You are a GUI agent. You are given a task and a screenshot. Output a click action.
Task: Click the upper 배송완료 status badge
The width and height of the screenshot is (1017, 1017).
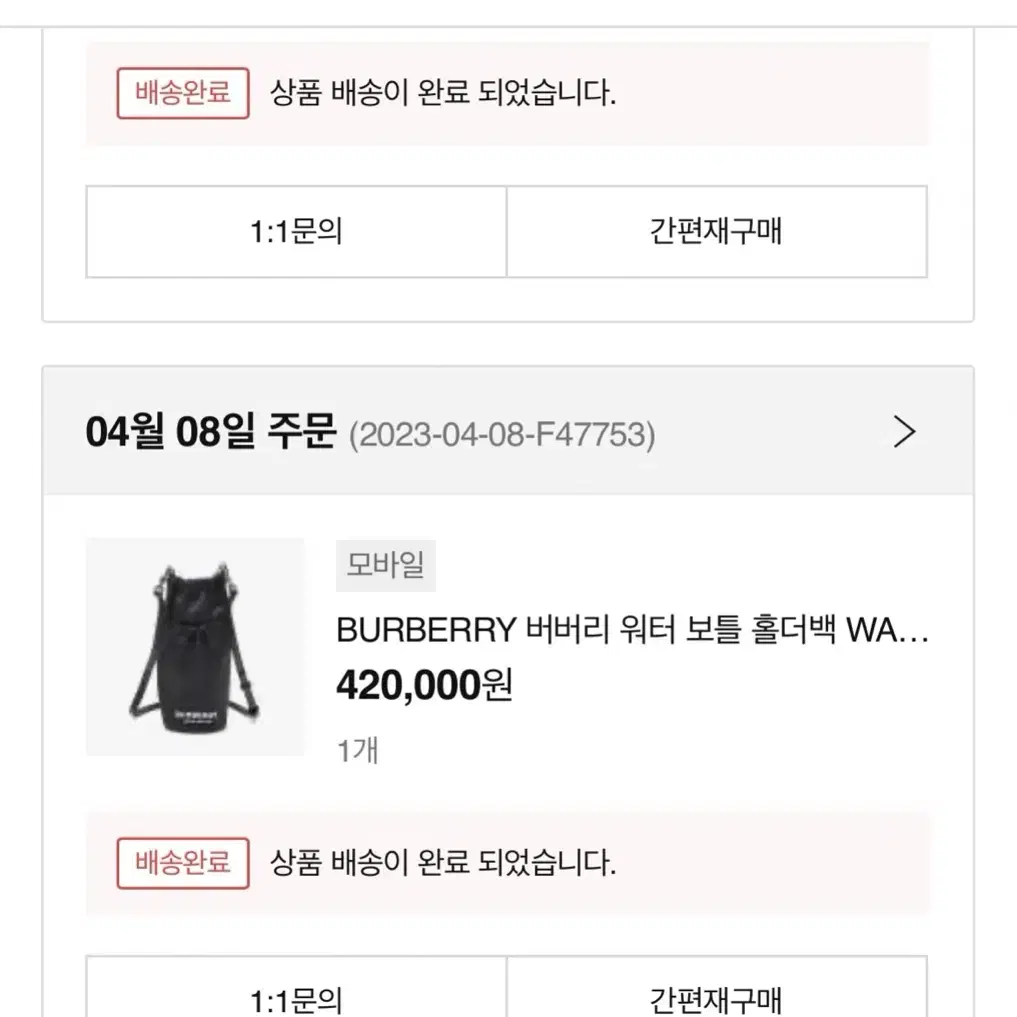(x=183, y=93)
